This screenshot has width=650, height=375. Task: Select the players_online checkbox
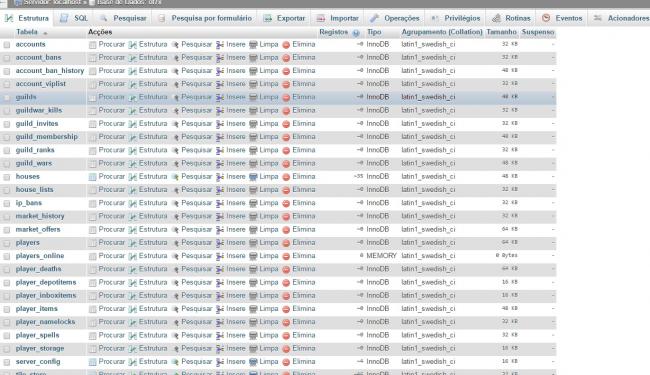[7, 256]
